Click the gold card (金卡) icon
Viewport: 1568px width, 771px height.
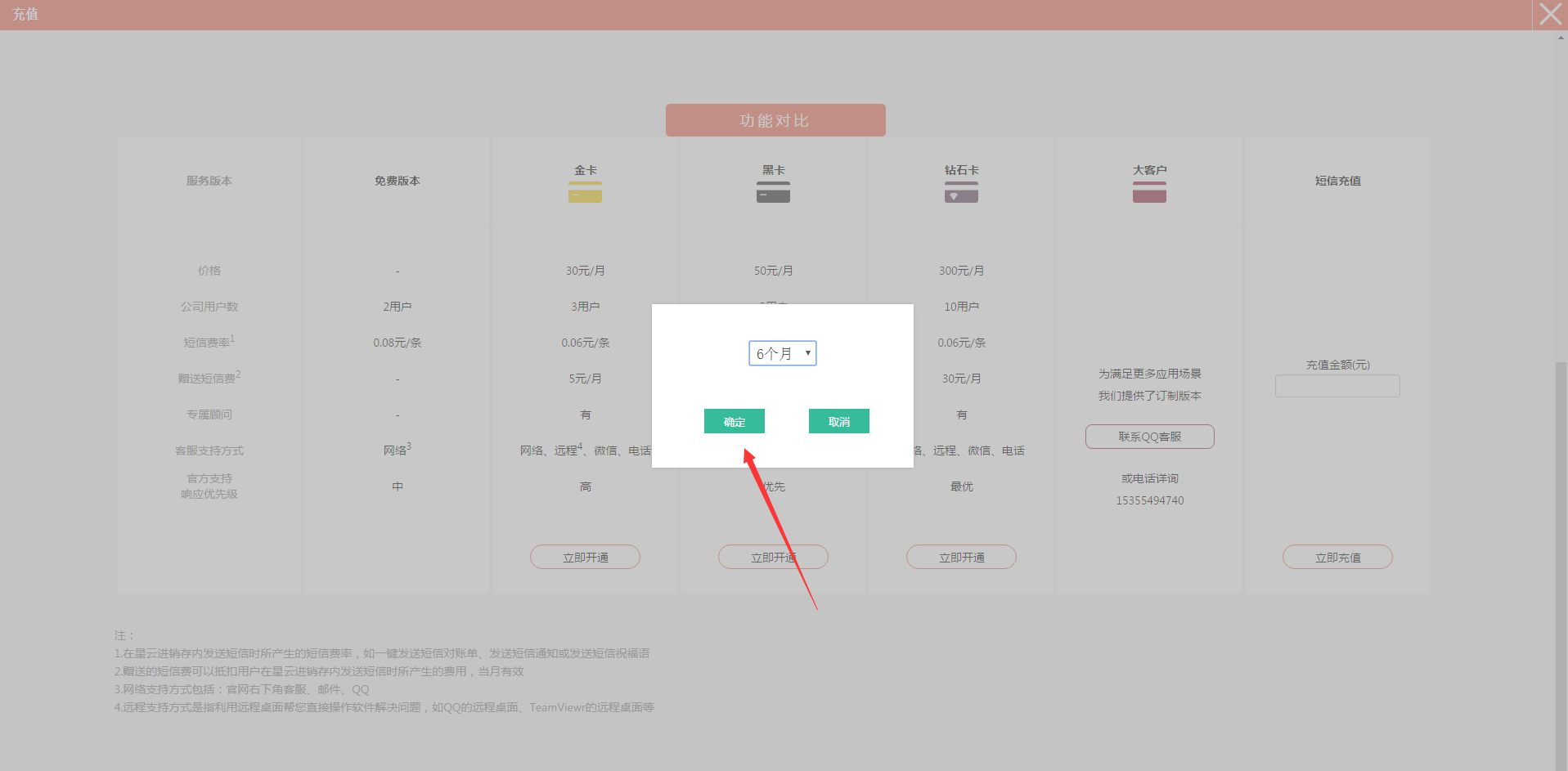coord(585,193)
